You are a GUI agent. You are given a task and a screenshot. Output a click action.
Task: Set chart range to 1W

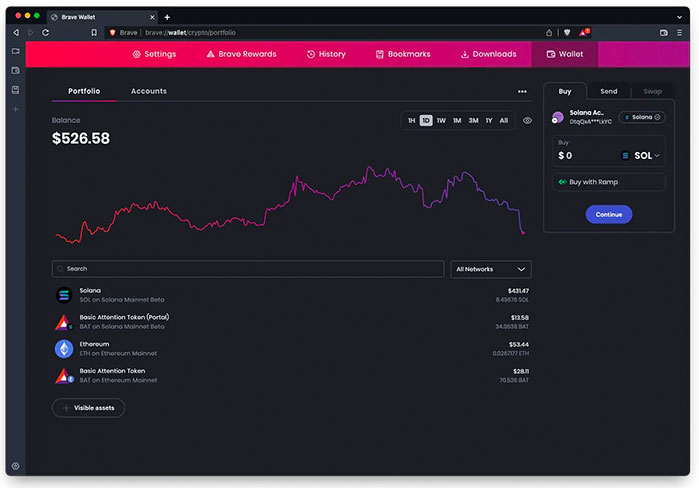click(441, 120)
